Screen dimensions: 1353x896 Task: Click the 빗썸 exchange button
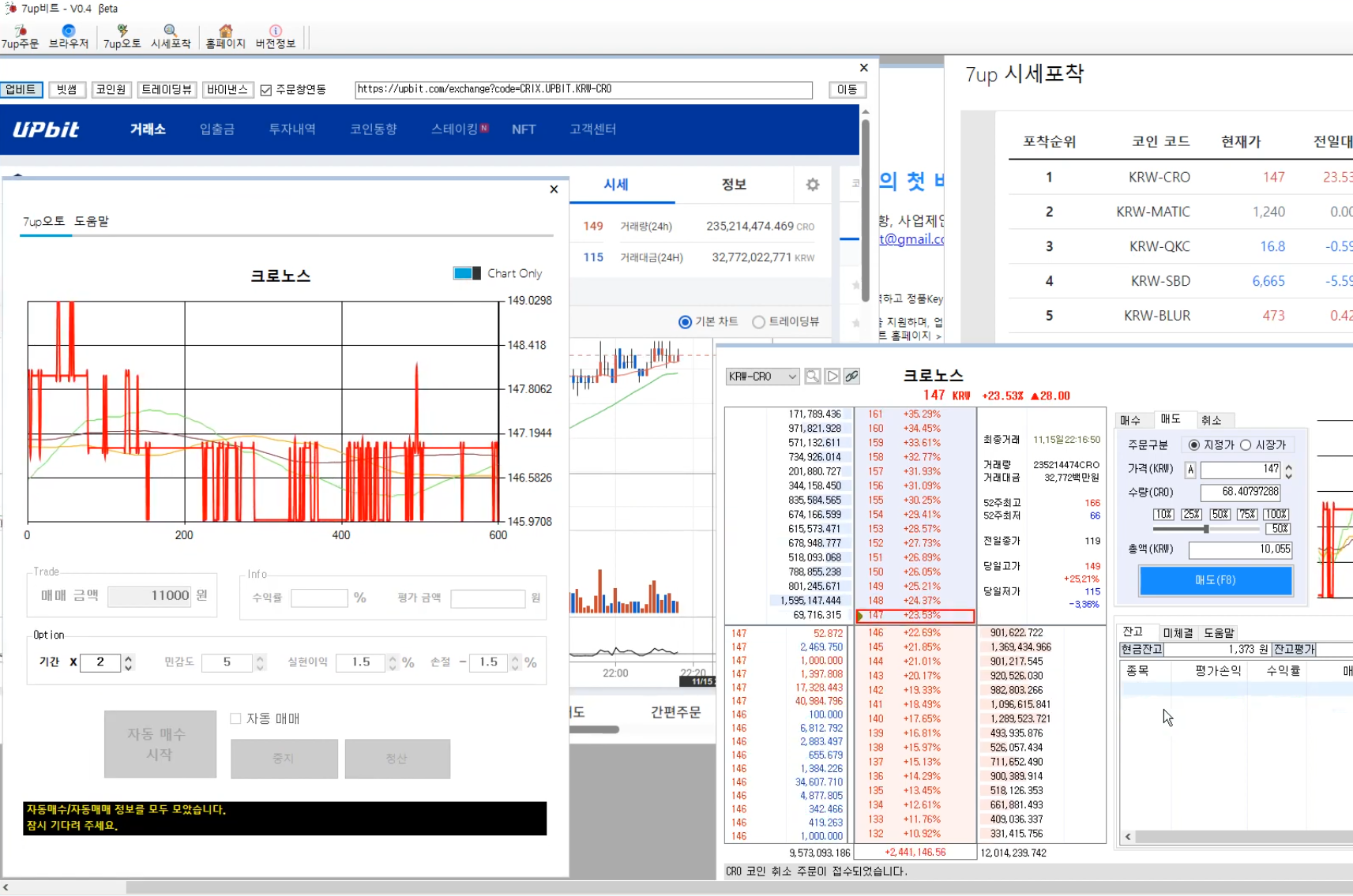click(x=67, y=90)
